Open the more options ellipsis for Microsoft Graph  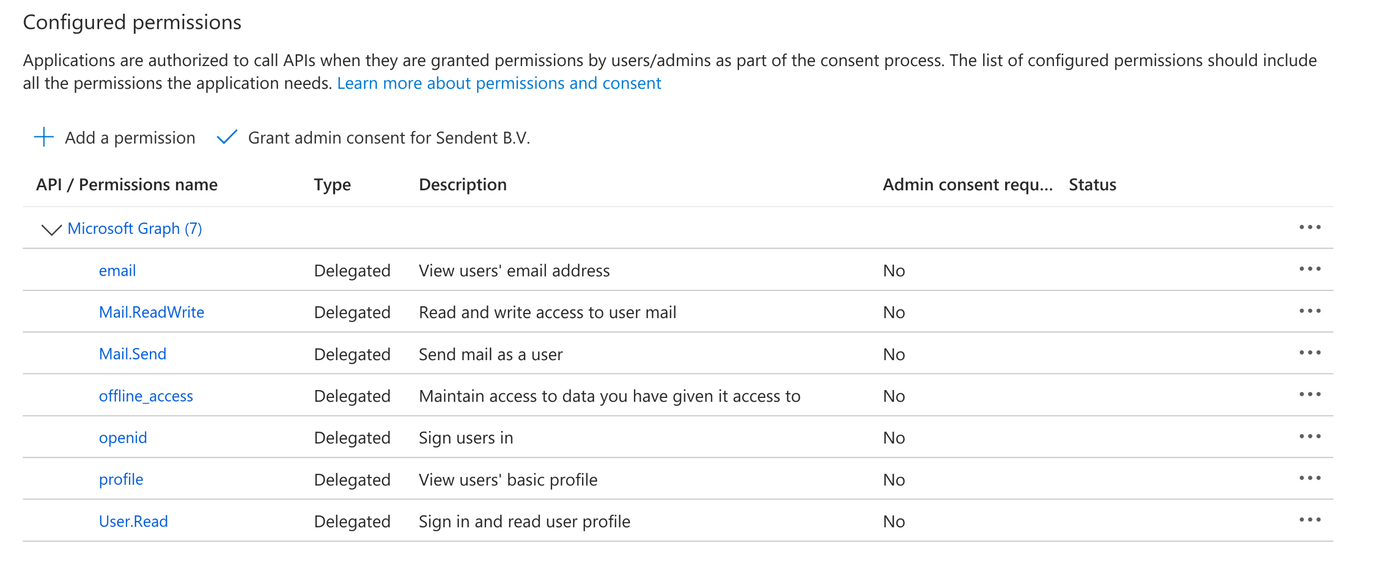[1310, 228]
